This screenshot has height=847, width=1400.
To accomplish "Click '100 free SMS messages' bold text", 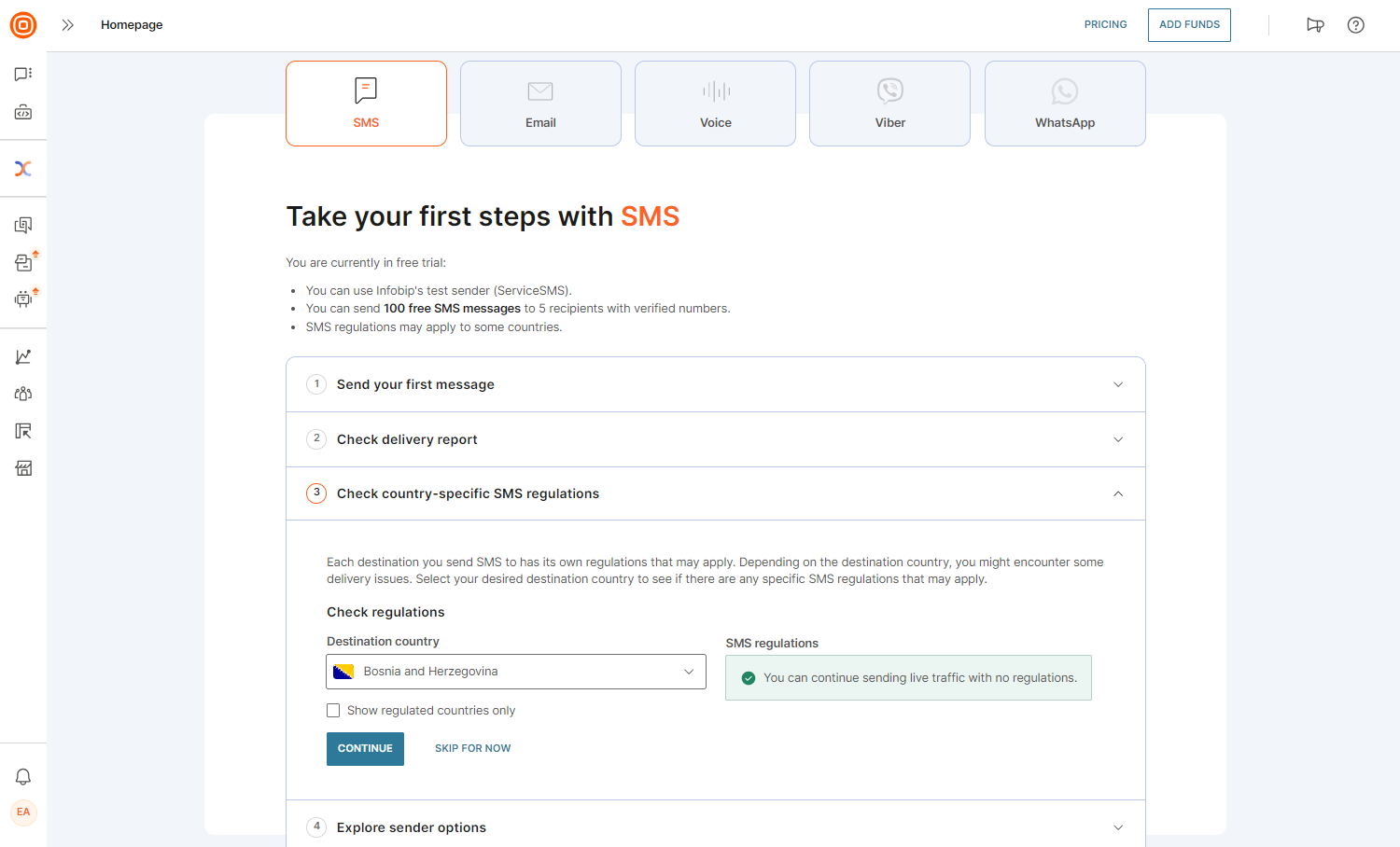I will pos(453,309).
